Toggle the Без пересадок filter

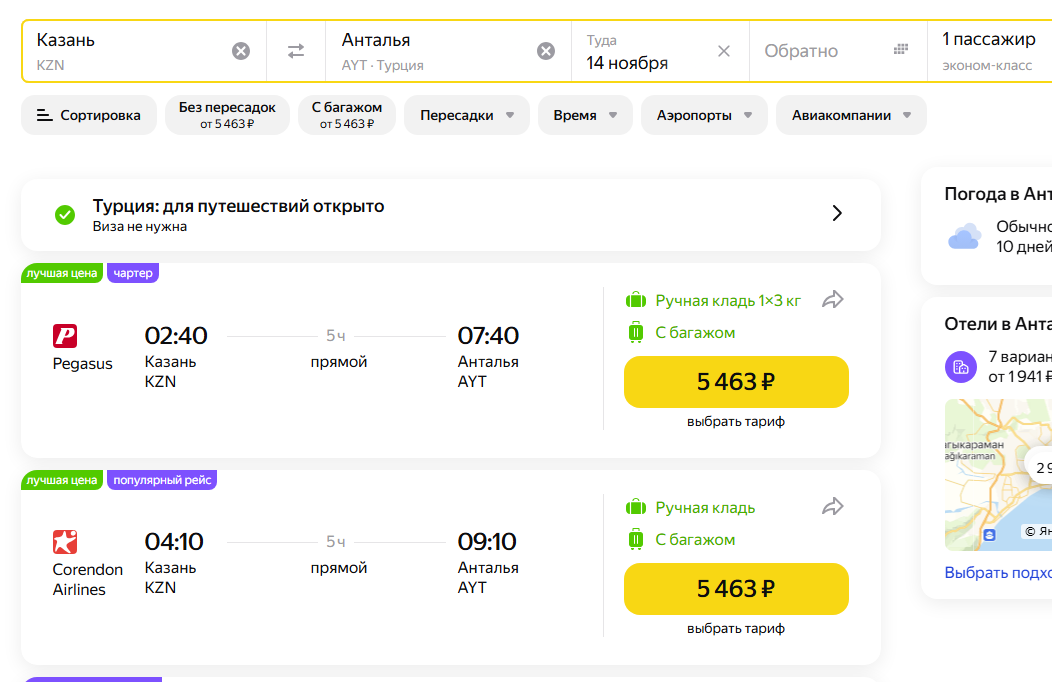(x=227, y=115)
